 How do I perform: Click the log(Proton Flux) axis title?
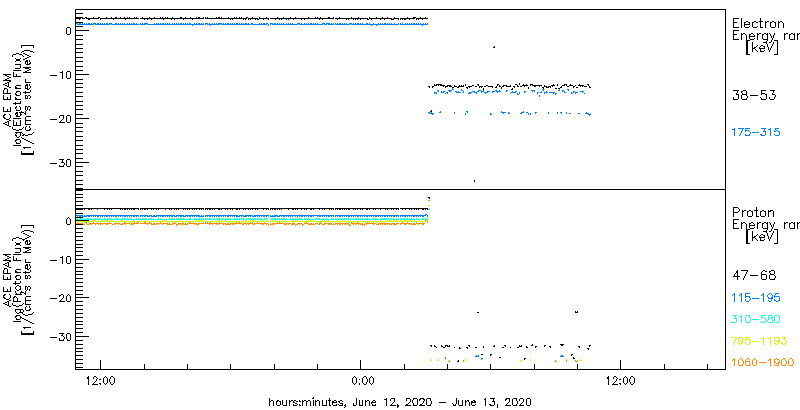click(18, 278)
